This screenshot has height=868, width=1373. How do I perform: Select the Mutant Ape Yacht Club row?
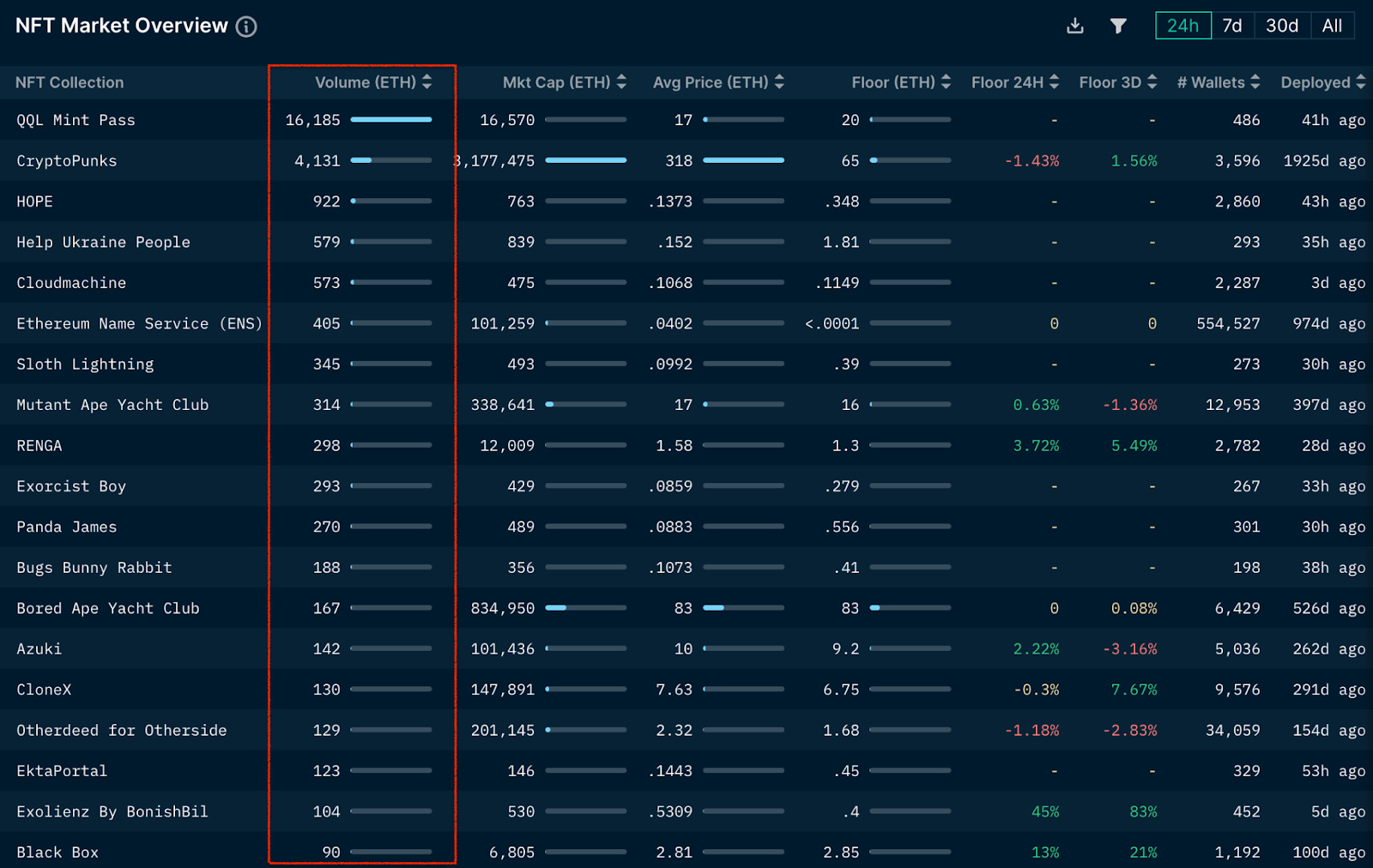[686, 405]
